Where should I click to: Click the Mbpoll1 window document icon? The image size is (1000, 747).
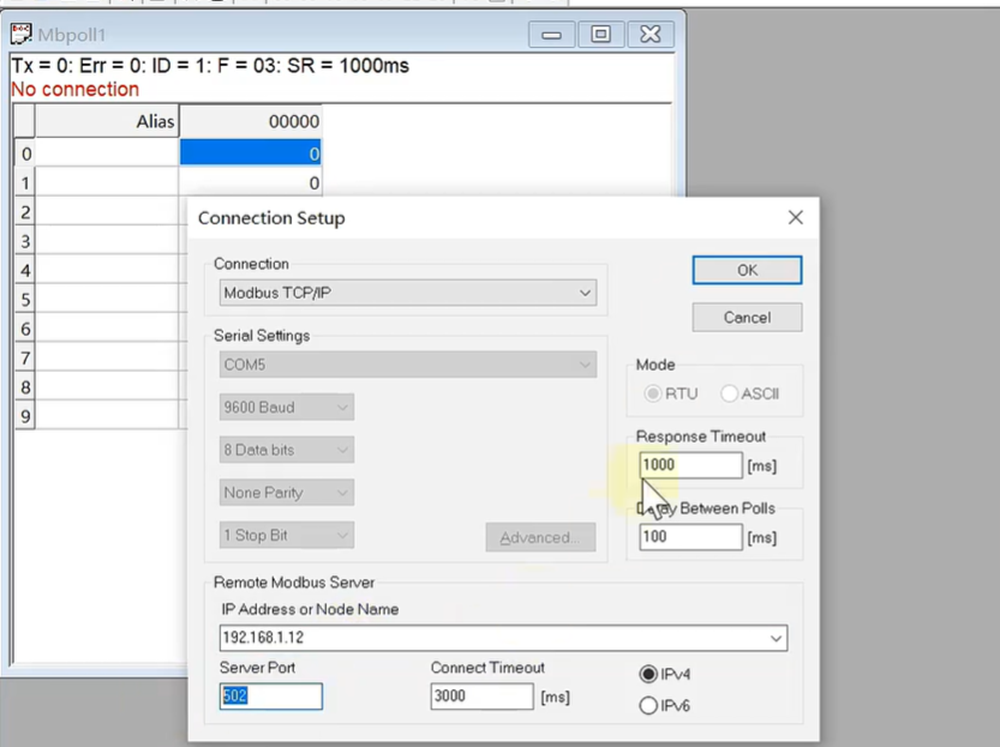21,35
